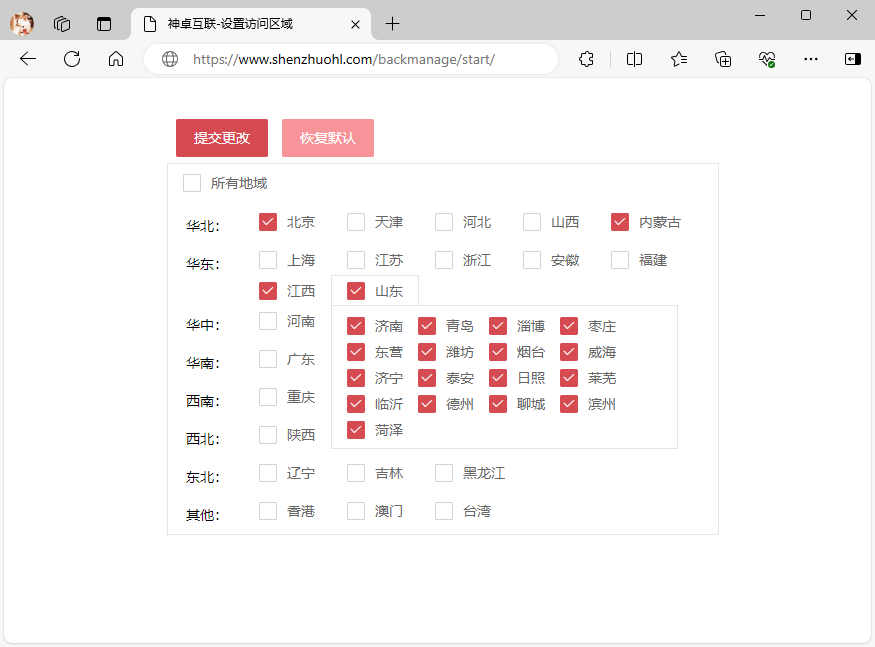Viewport: 875px width, 647px height.
Task: Enable the 黑龙江 checkbox
Action: pyautogui.click(x=444, y=473)
